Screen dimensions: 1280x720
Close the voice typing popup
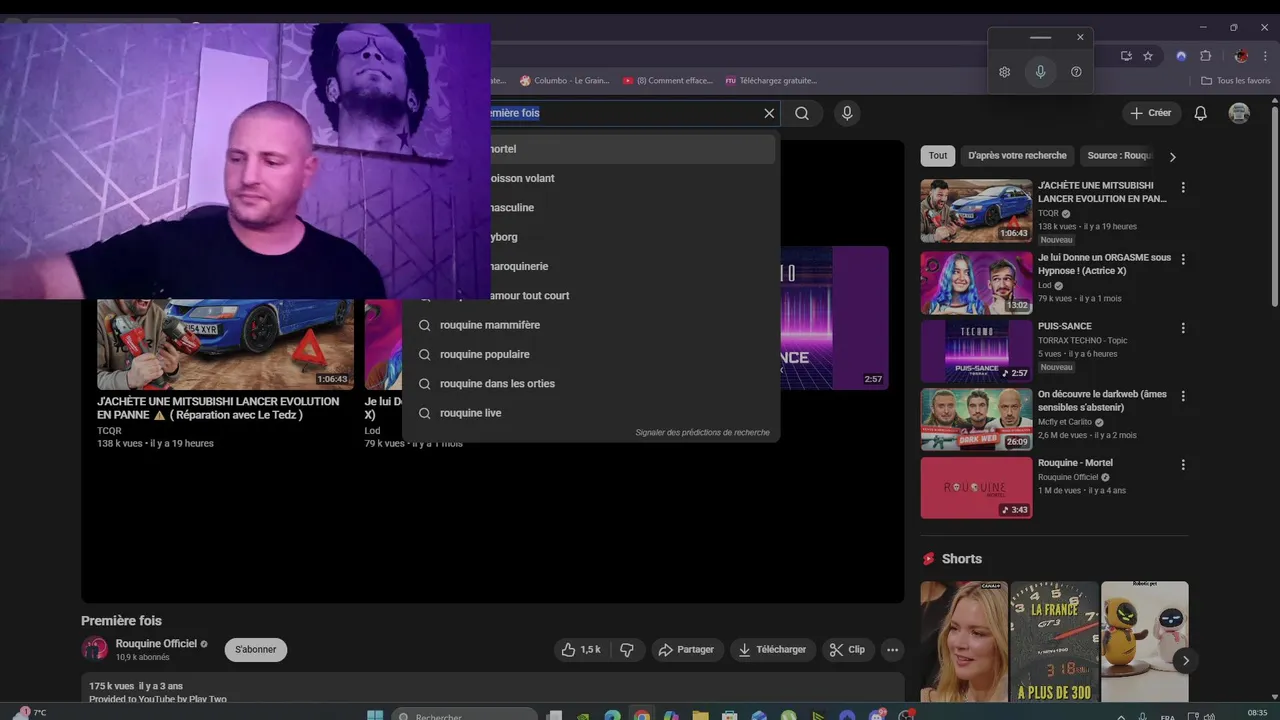tap(1080, 37)
